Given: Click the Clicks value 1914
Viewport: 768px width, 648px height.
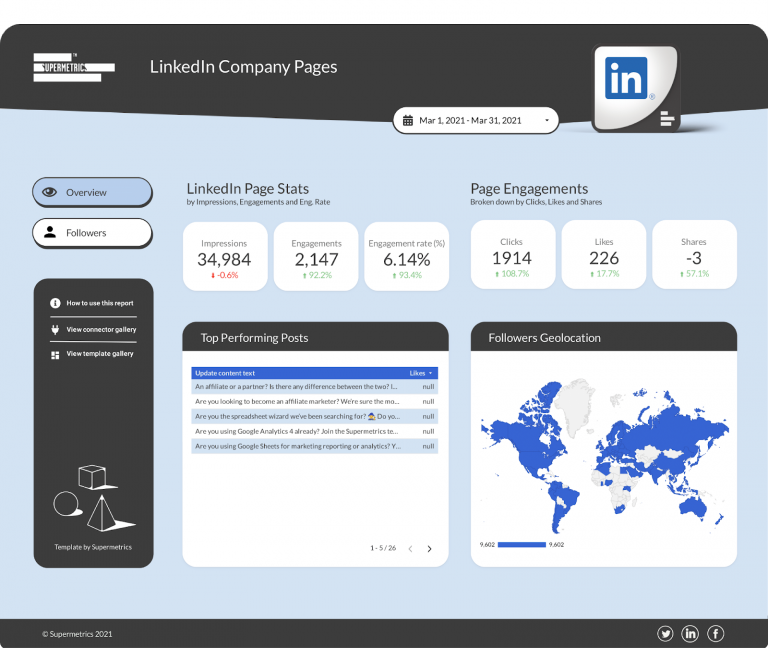Looking at the screenshot, I should [x=512, y=258].
